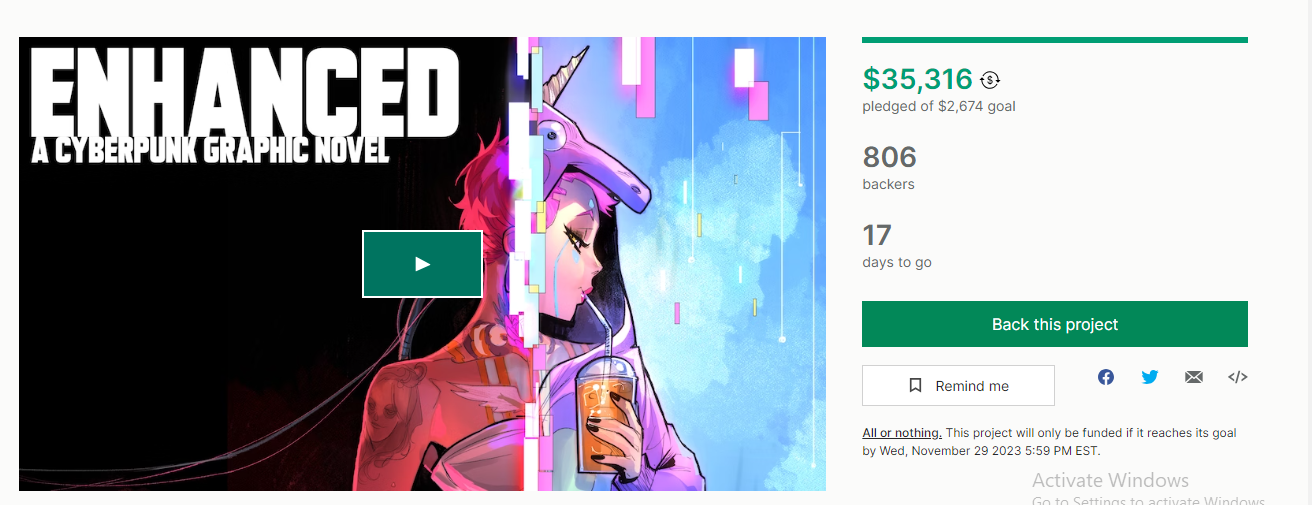
Task: Share the project on Twitter
Action: click(x=1150, y=377)
